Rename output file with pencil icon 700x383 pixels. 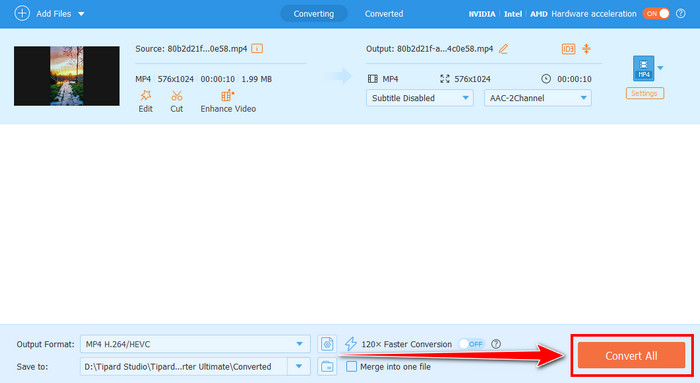point(503,49)
